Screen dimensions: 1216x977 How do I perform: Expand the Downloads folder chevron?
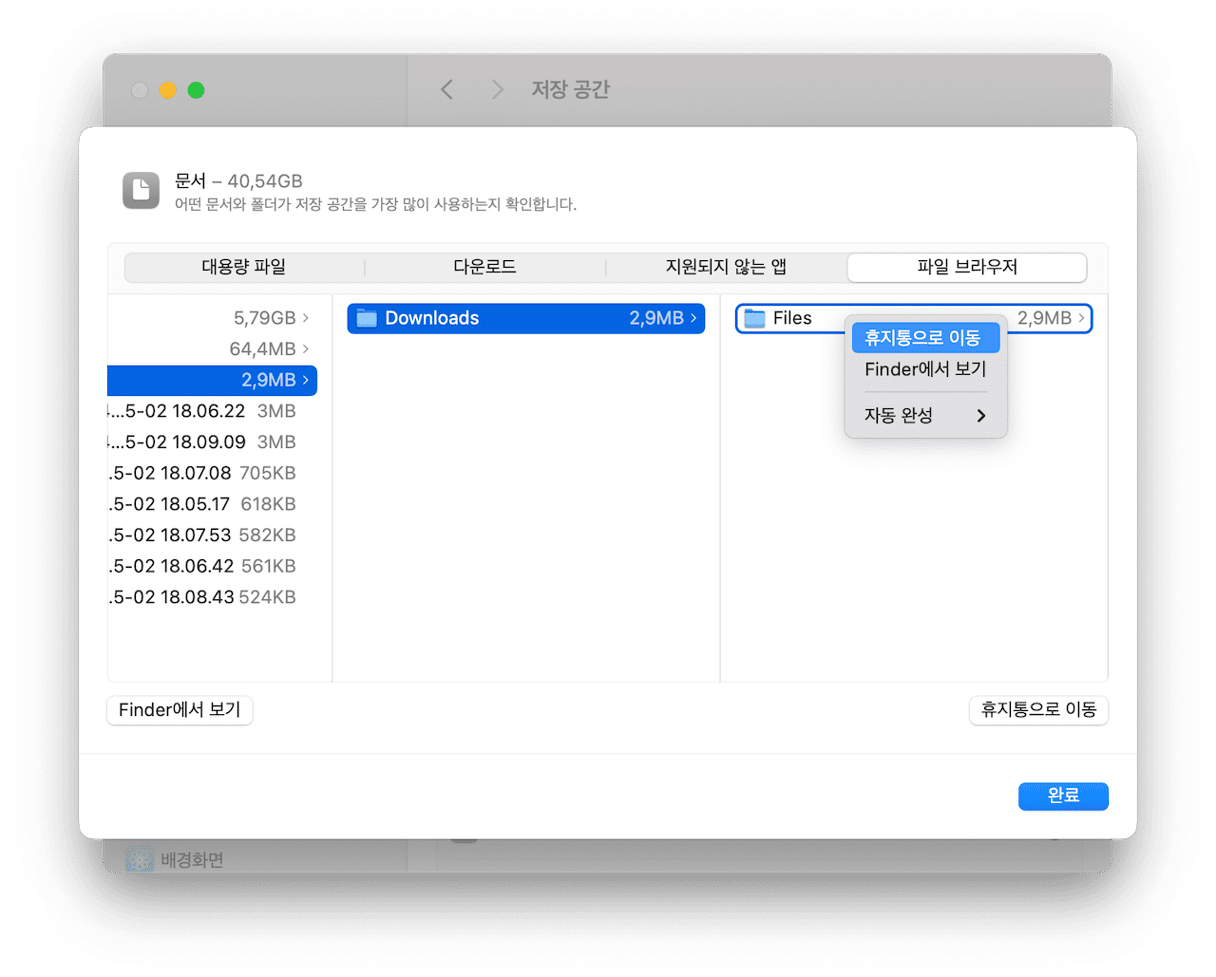tap(693, 318)
